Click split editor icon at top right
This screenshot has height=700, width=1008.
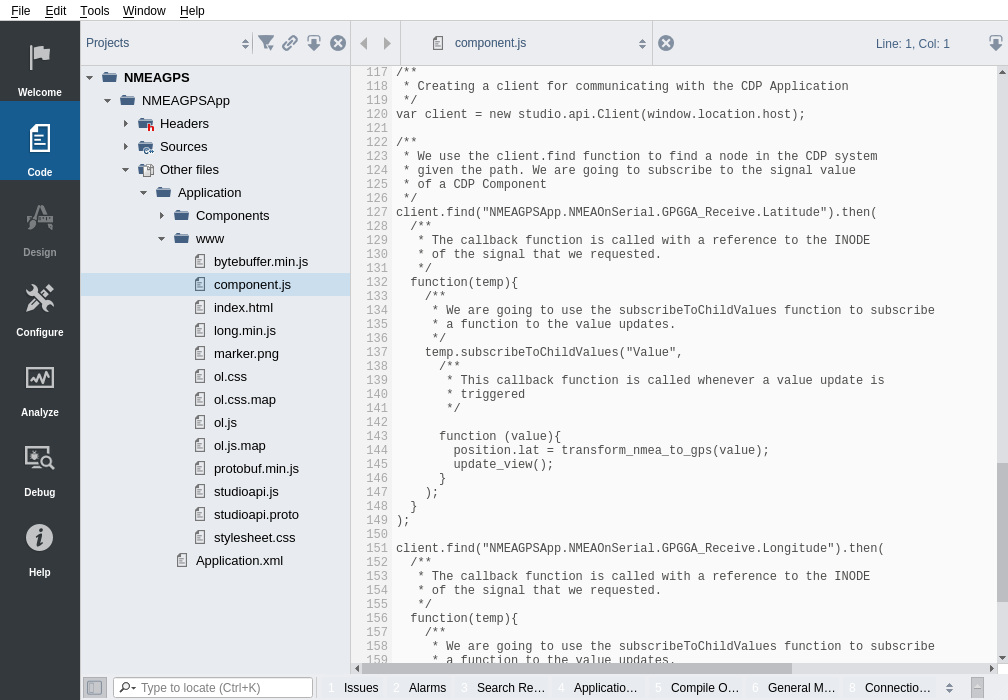(x=995, y=43)
